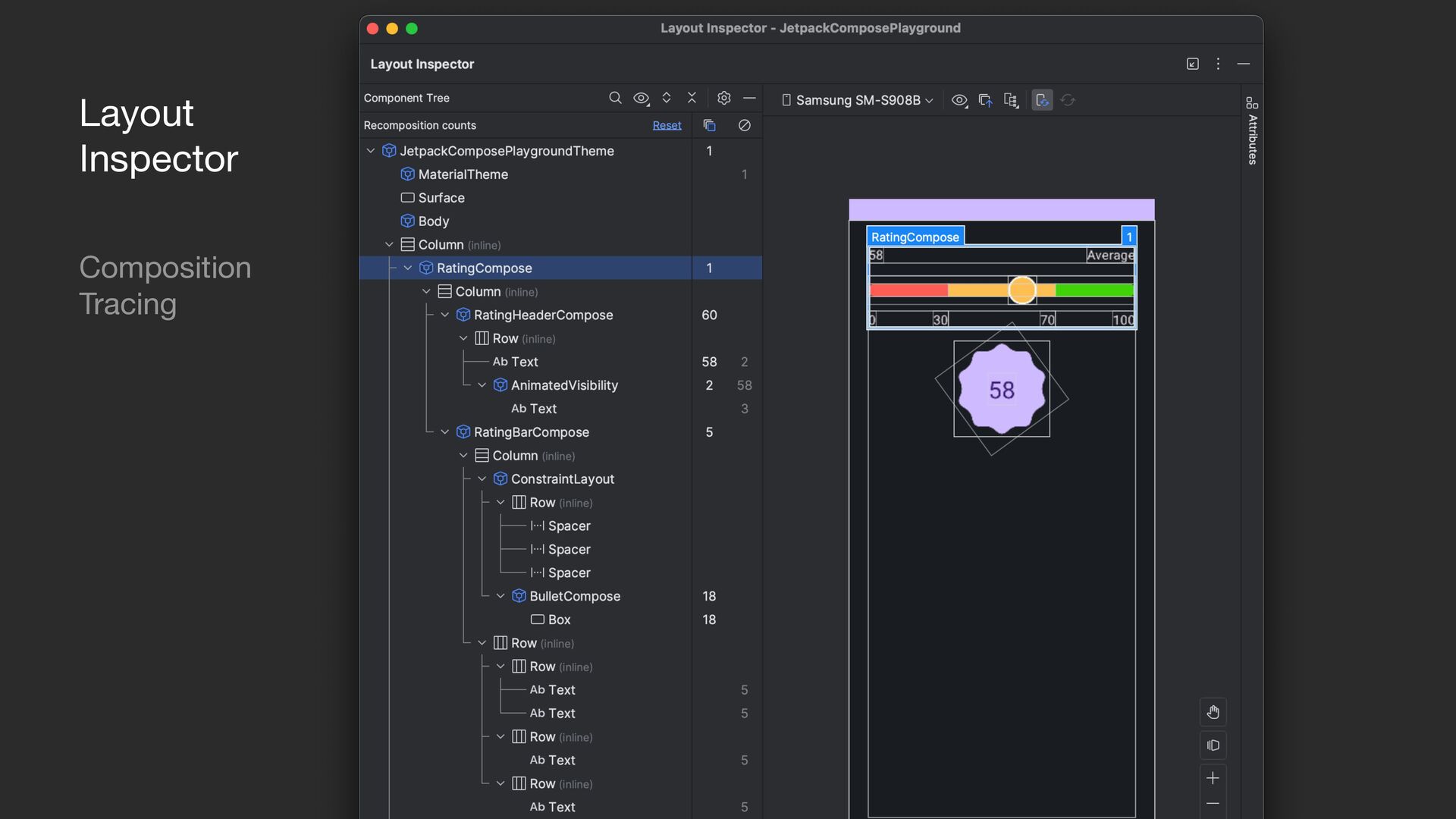This screenshot has width=1456, height=819.
Task: Collapse the RatingHeaderCompose node
Action: (x=445, y=315)
